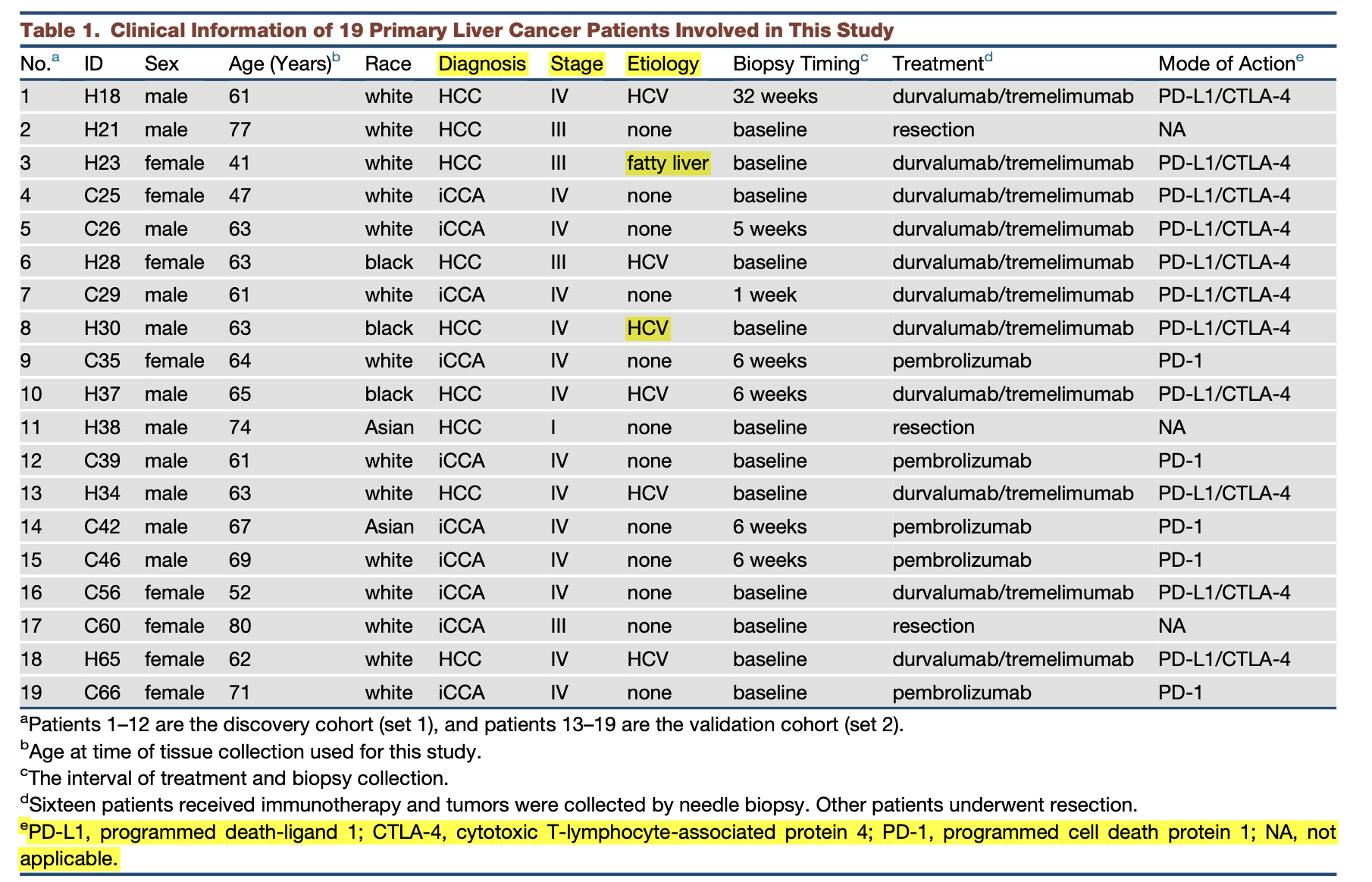Click patient ID 'H34'
The width and height of the screenshot is (1372, 882).
[102, 493]
